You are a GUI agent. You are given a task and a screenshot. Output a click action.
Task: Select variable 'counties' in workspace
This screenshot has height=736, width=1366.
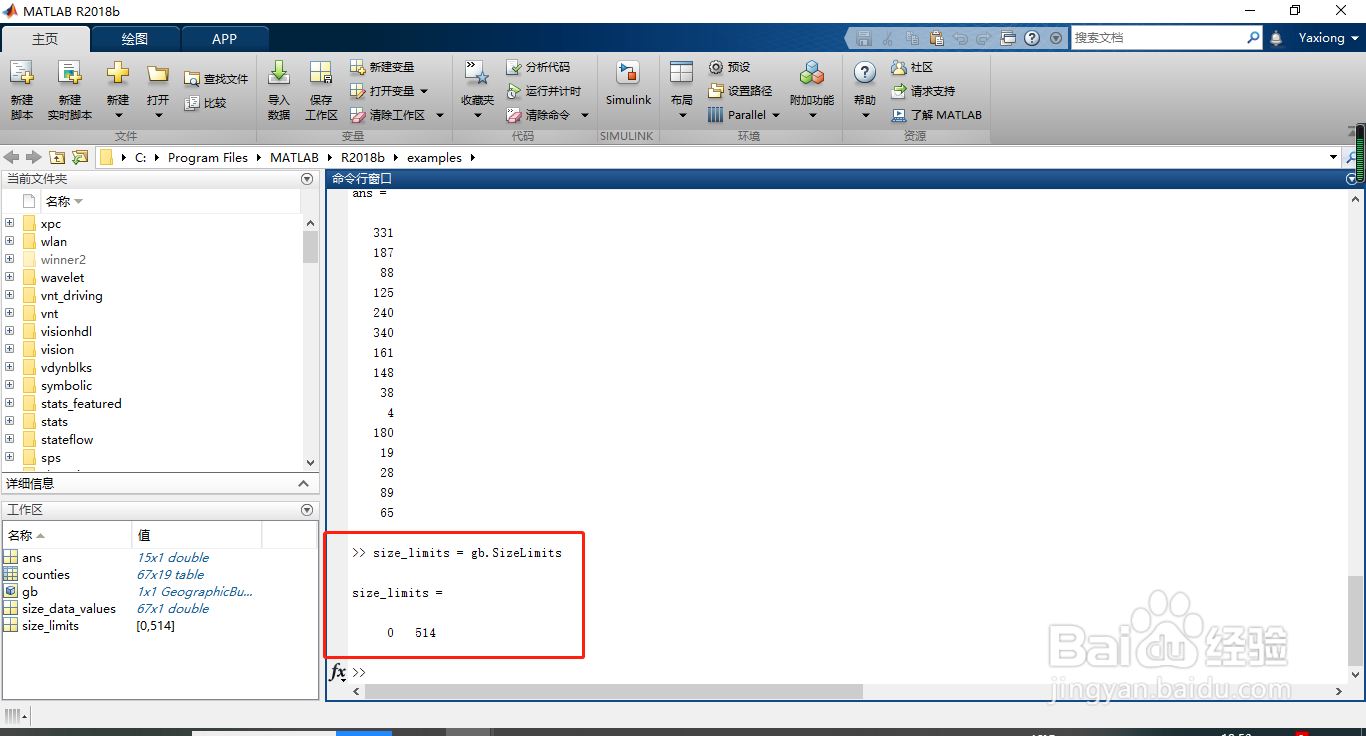(x=46, y=575)
